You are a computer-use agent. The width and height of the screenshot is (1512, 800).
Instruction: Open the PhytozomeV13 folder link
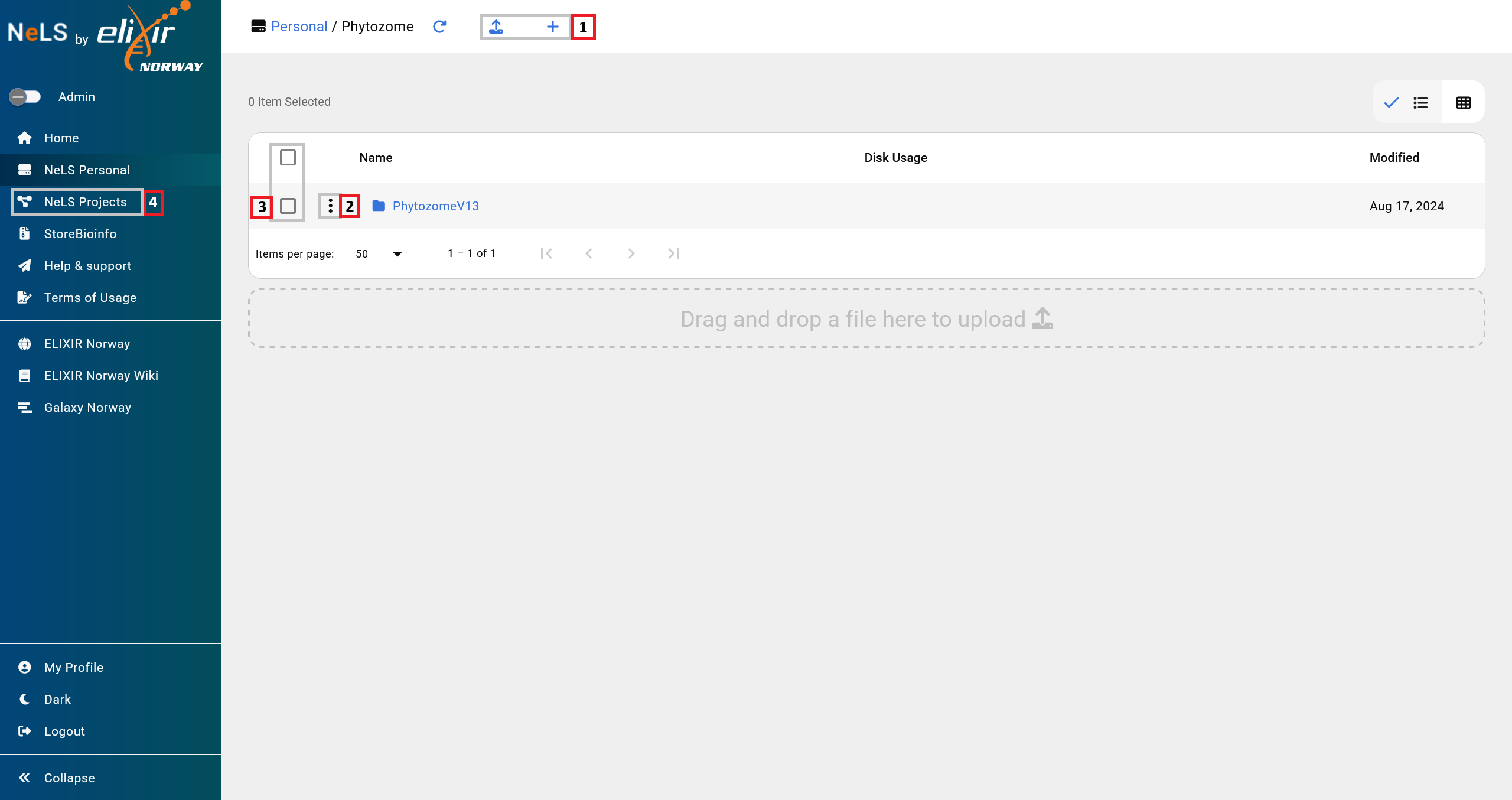436,206
